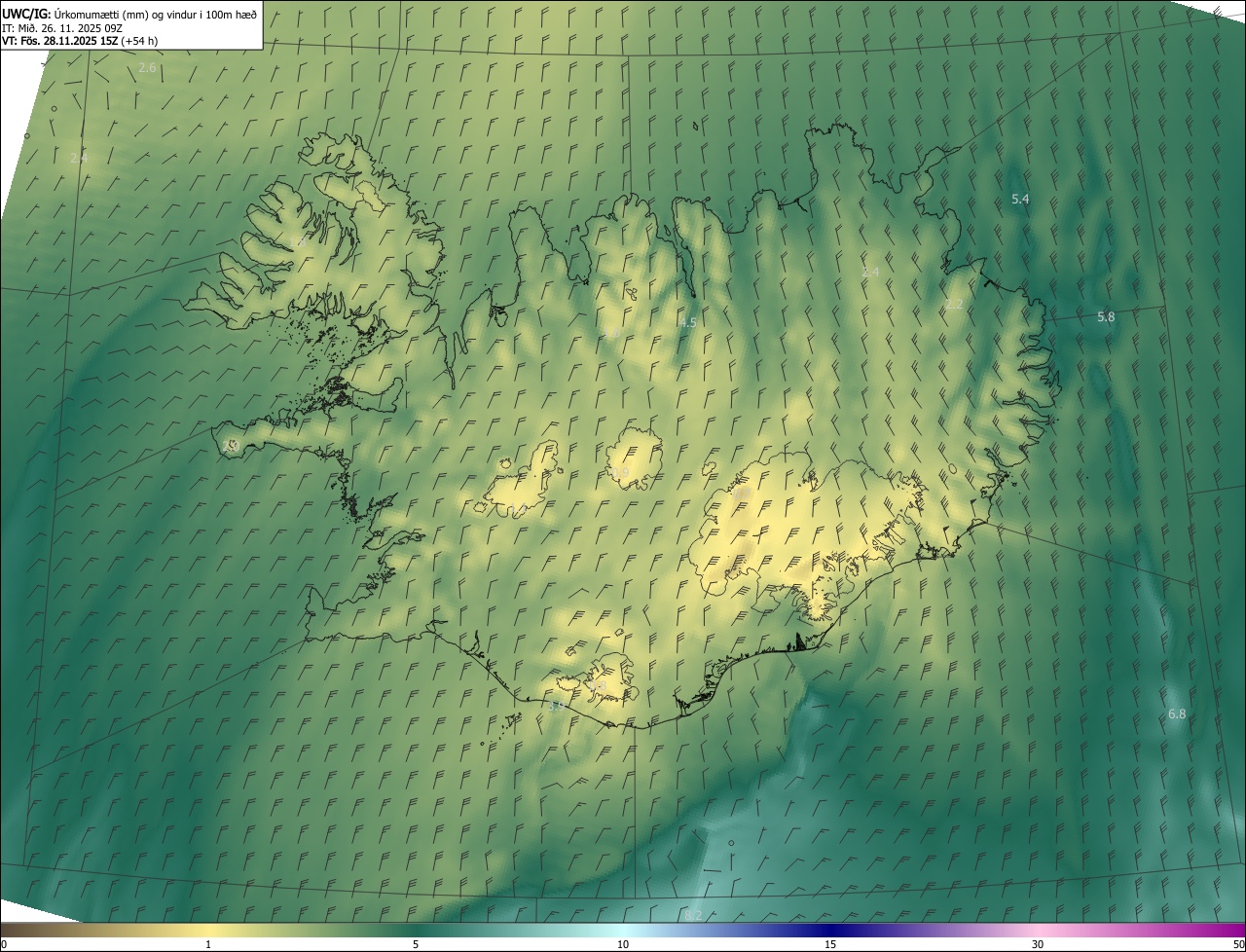Click the 2.4 label in northeast Iceland
The image size is (1246, 952).
tap(870, 272)
